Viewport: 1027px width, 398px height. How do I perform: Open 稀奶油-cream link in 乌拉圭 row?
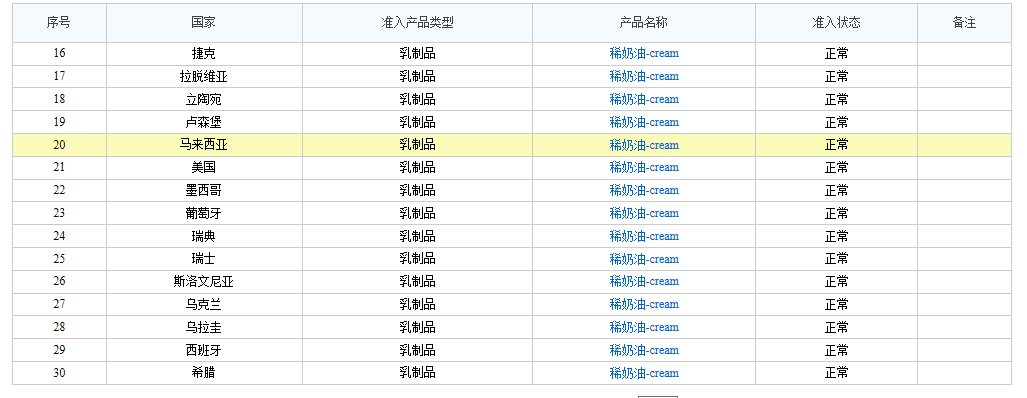tap(644, 327)
